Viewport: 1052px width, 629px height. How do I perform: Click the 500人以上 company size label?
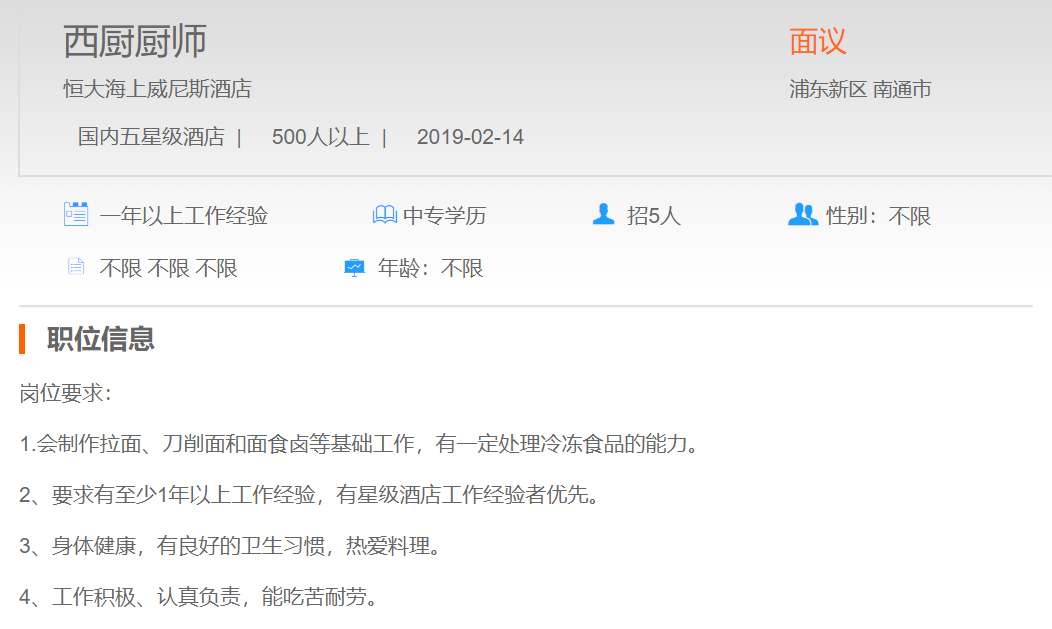(x=320, y=137)
